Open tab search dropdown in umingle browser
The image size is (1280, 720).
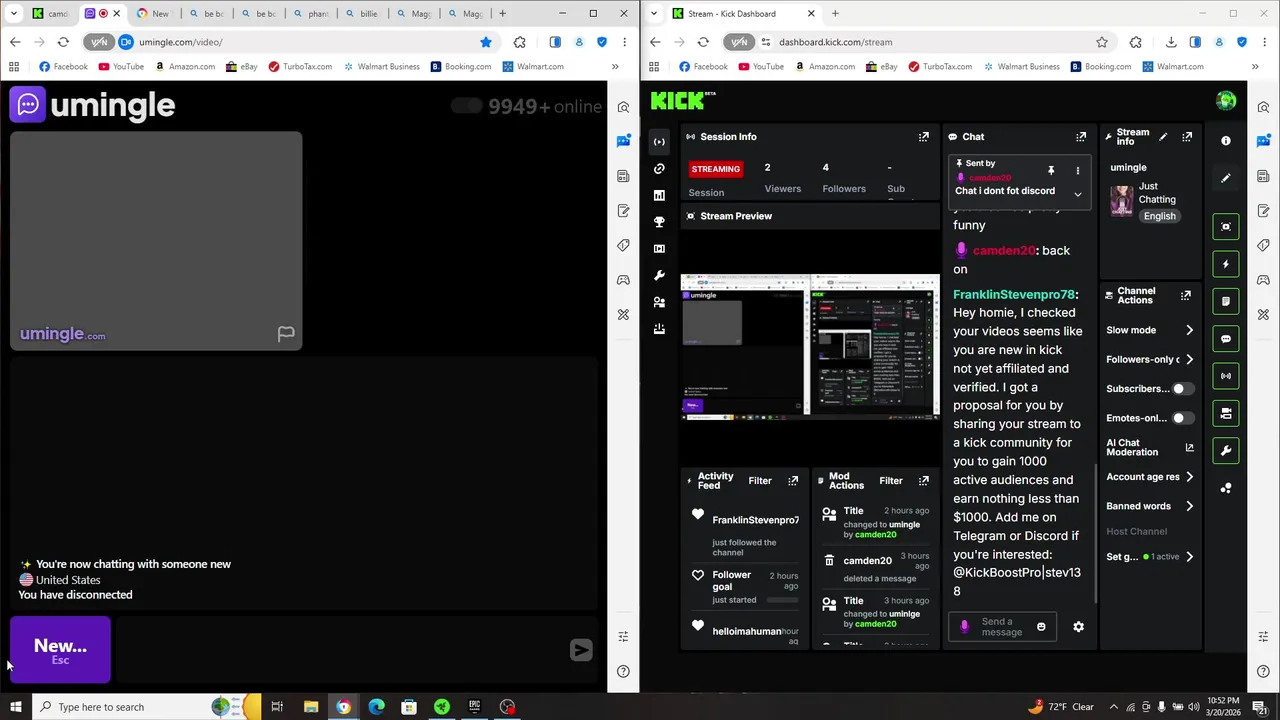coord(14,14)
